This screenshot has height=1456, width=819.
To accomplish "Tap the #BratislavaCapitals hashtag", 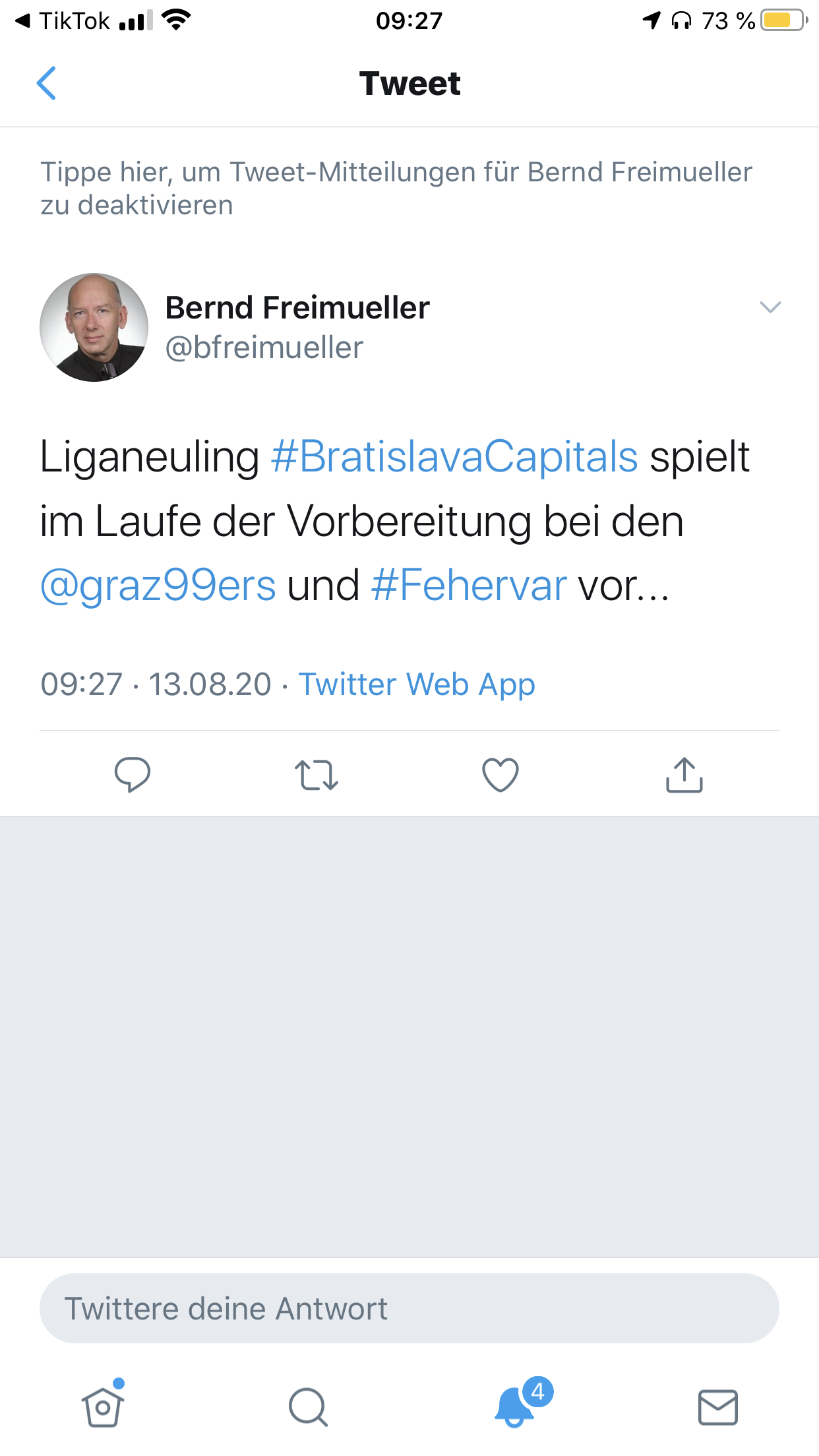I will [x=454, y=456].
